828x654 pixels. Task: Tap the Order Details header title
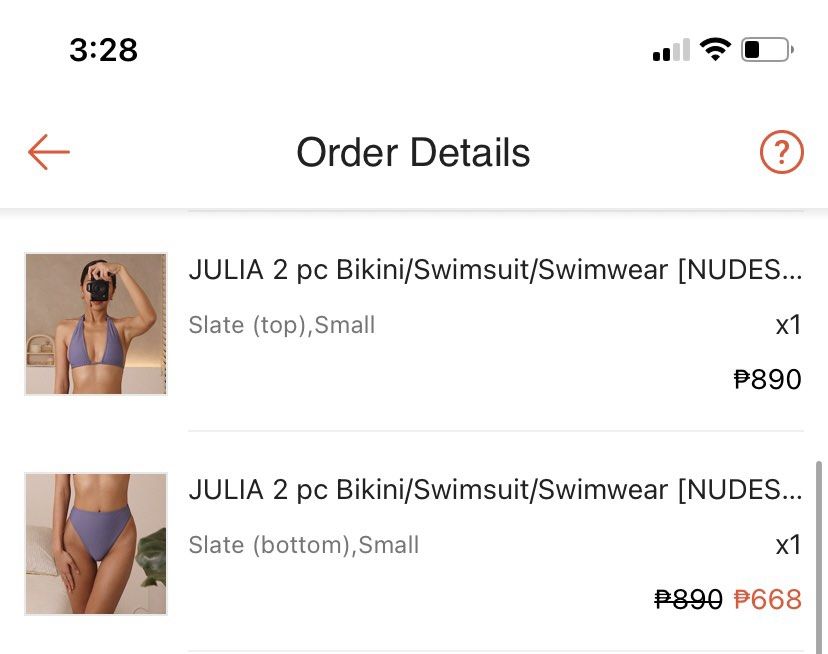[413, 152]
